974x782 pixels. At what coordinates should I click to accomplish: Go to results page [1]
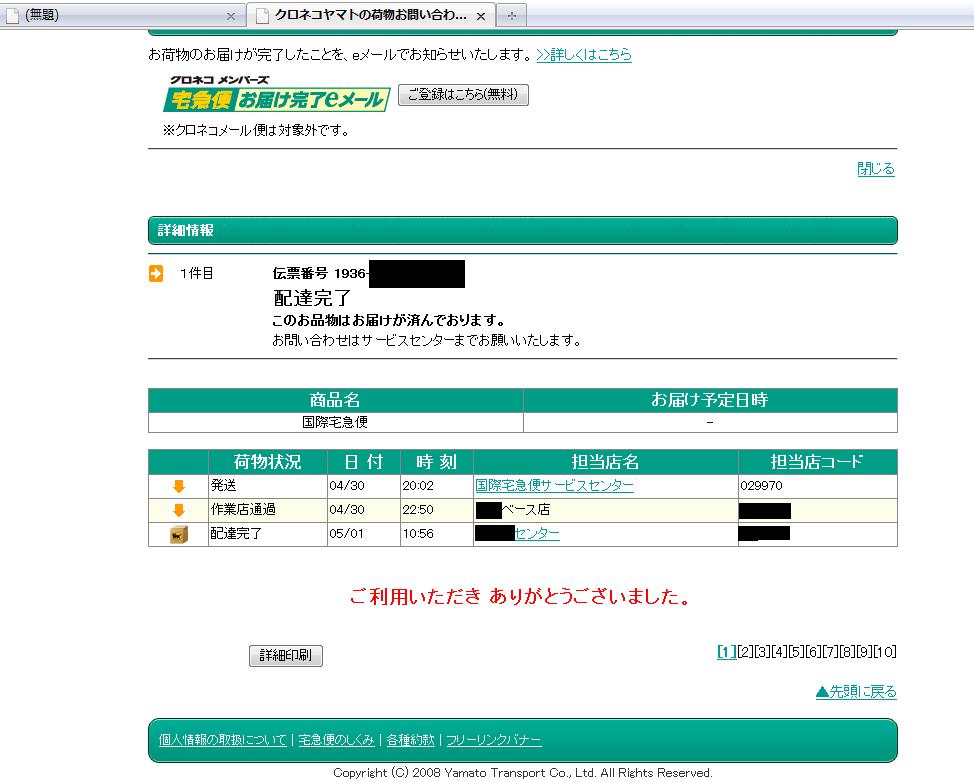(x=727, y=652)
